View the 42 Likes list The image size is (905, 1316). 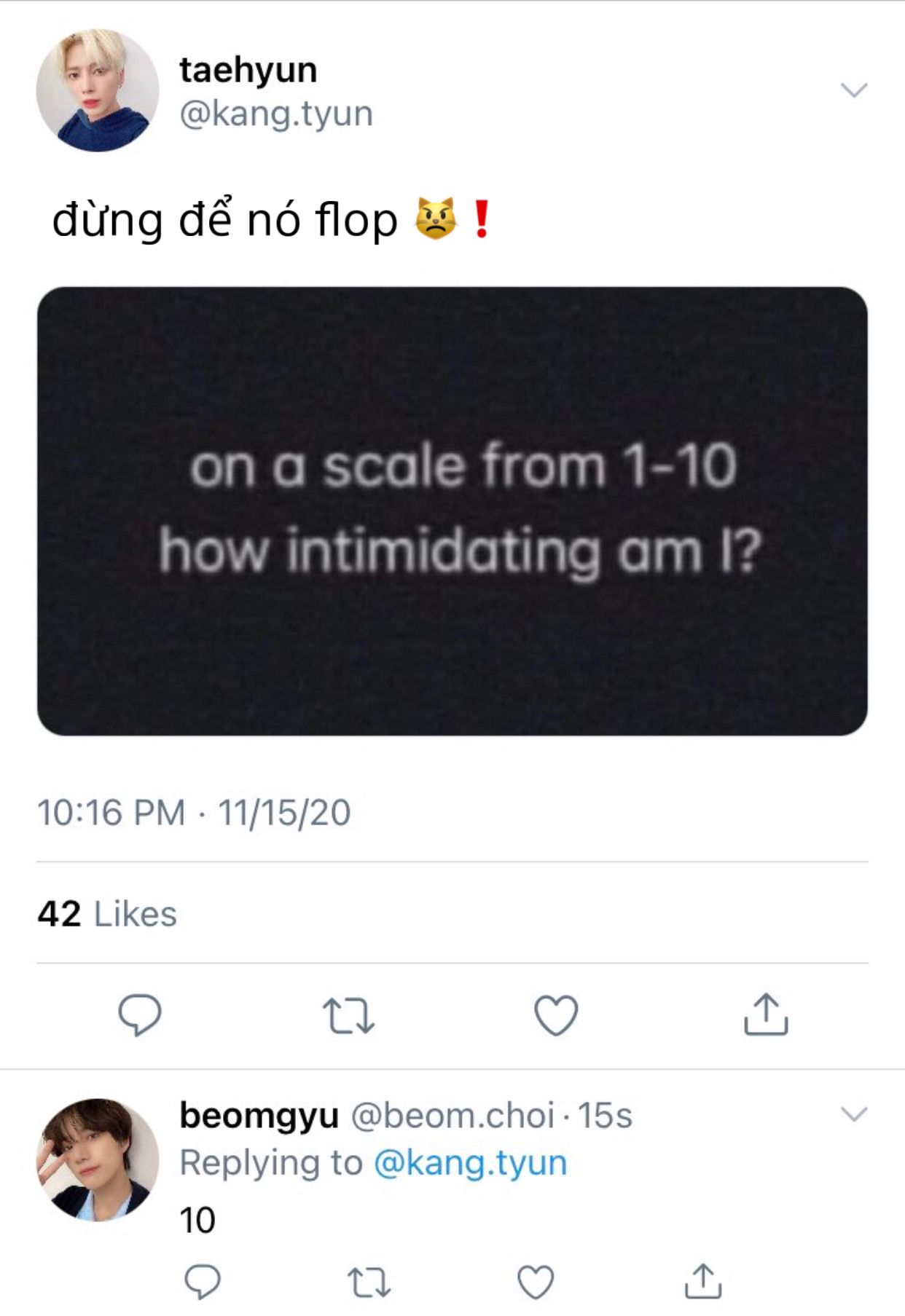(107, 914)
